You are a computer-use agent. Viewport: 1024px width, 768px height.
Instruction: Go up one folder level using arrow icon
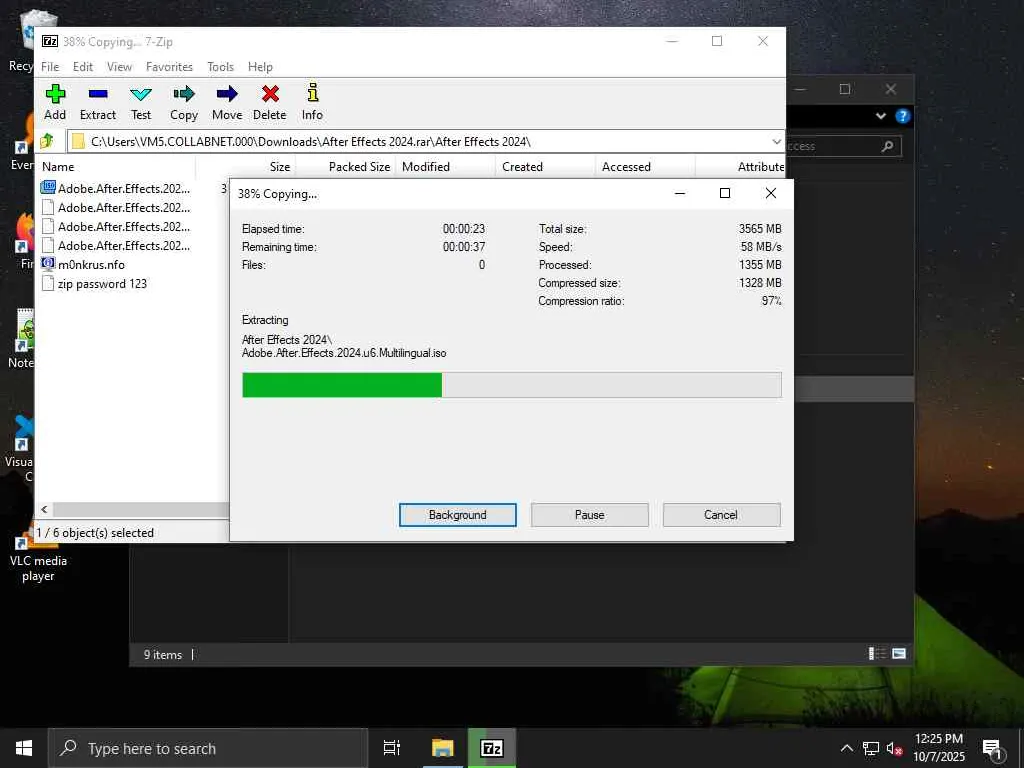(47, 141)
